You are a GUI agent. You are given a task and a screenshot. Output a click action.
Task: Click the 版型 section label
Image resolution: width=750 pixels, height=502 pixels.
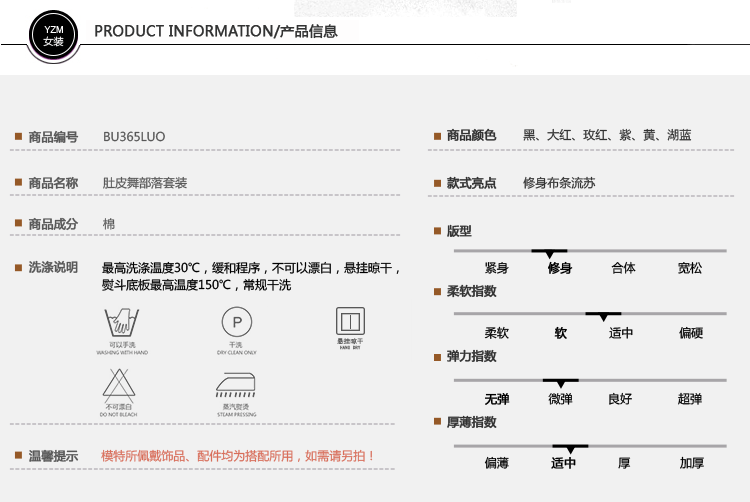459,231
